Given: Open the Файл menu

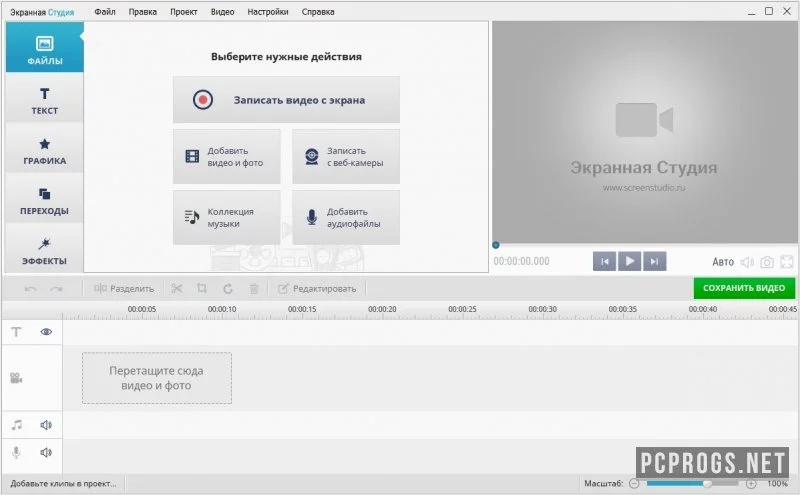Looking at the screenshot, I should [x=105, y=12].
